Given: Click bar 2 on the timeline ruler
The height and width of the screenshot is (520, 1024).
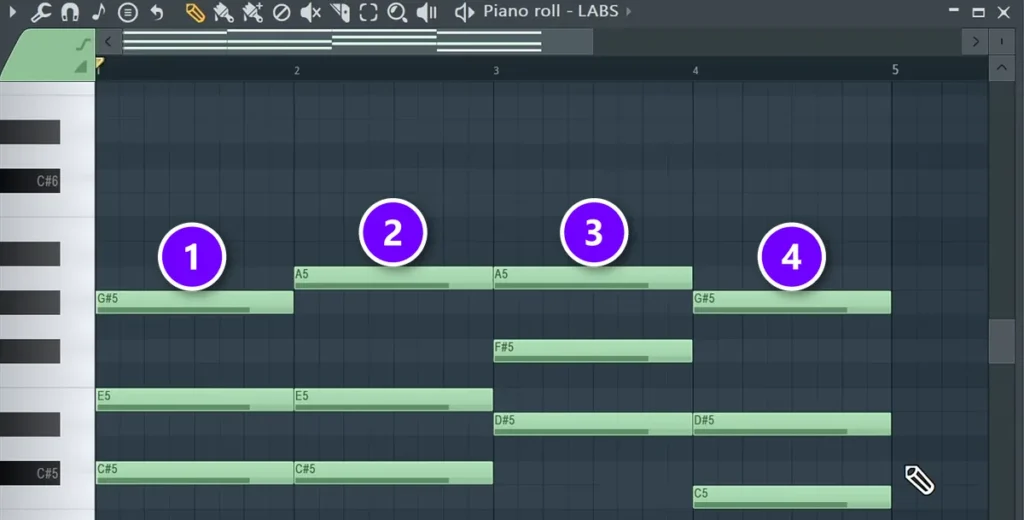Looking at the screenshot, I should 297,71.
